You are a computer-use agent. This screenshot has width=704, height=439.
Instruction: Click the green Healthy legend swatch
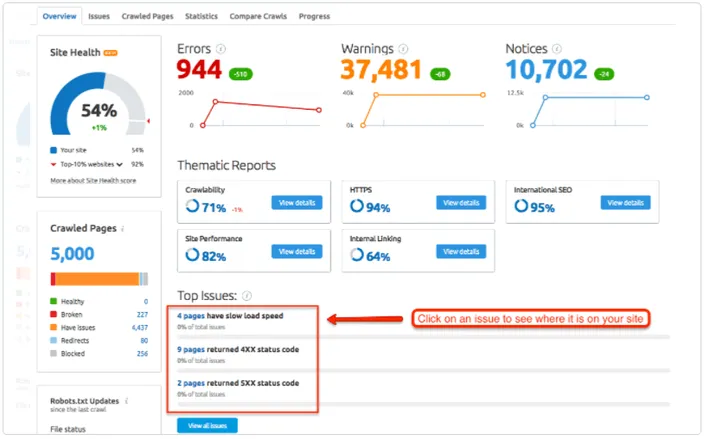click(53, 301)
